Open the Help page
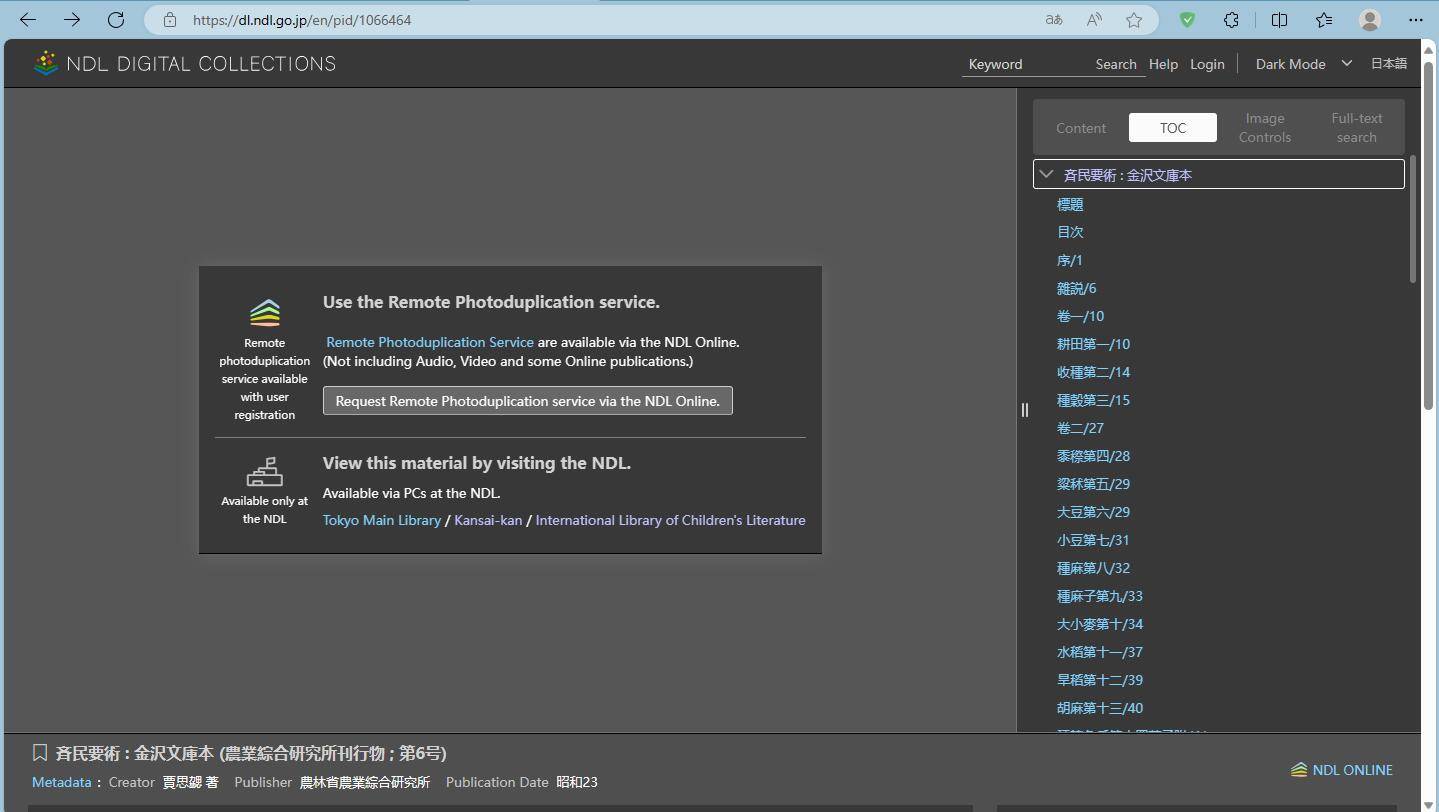This screenshot has width=1439, height=812. click(x=1163, y=64)
